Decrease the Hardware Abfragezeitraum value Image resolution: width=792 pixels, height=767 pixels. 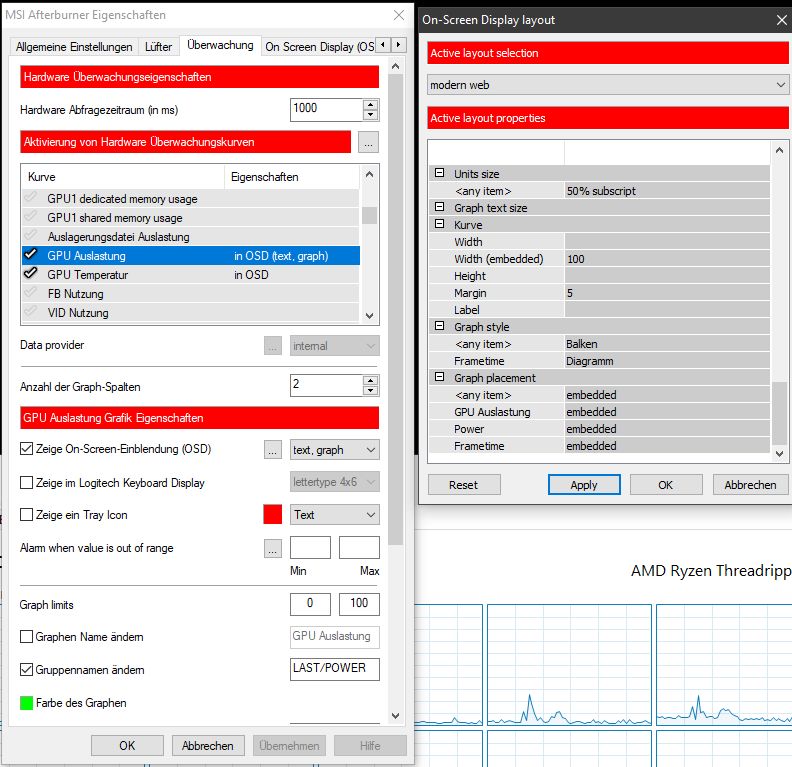pyautogui.click(x=371, y=115)
